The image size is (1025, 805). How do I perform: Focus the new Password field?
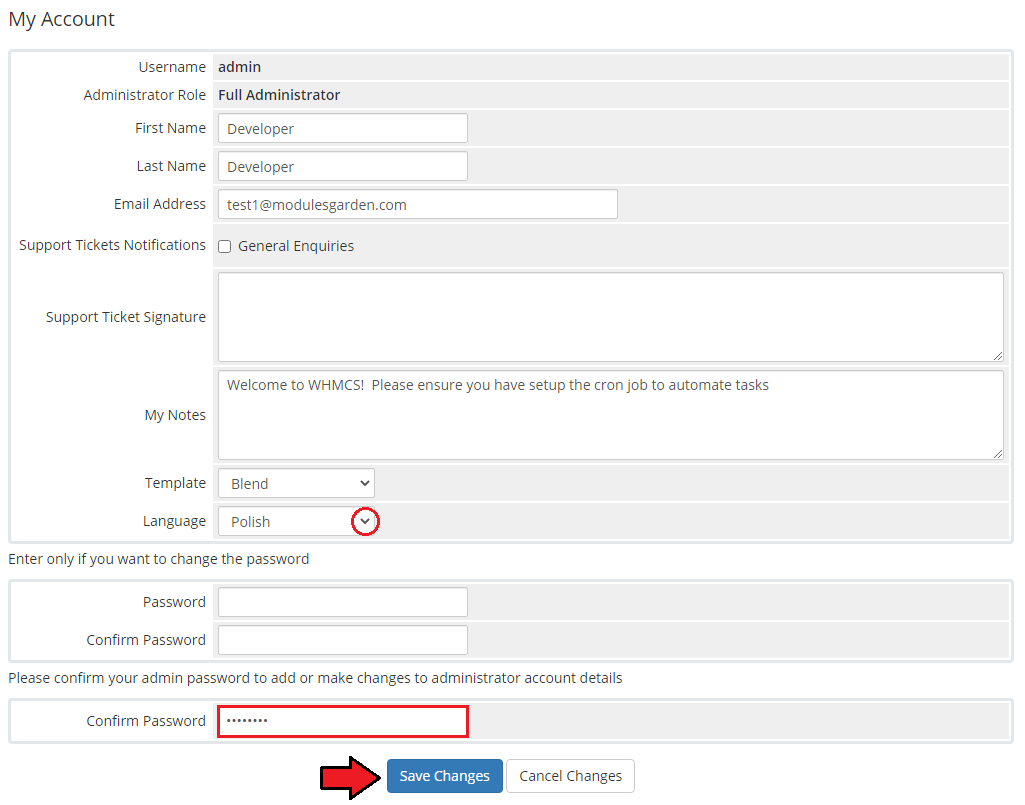(343, 602)
